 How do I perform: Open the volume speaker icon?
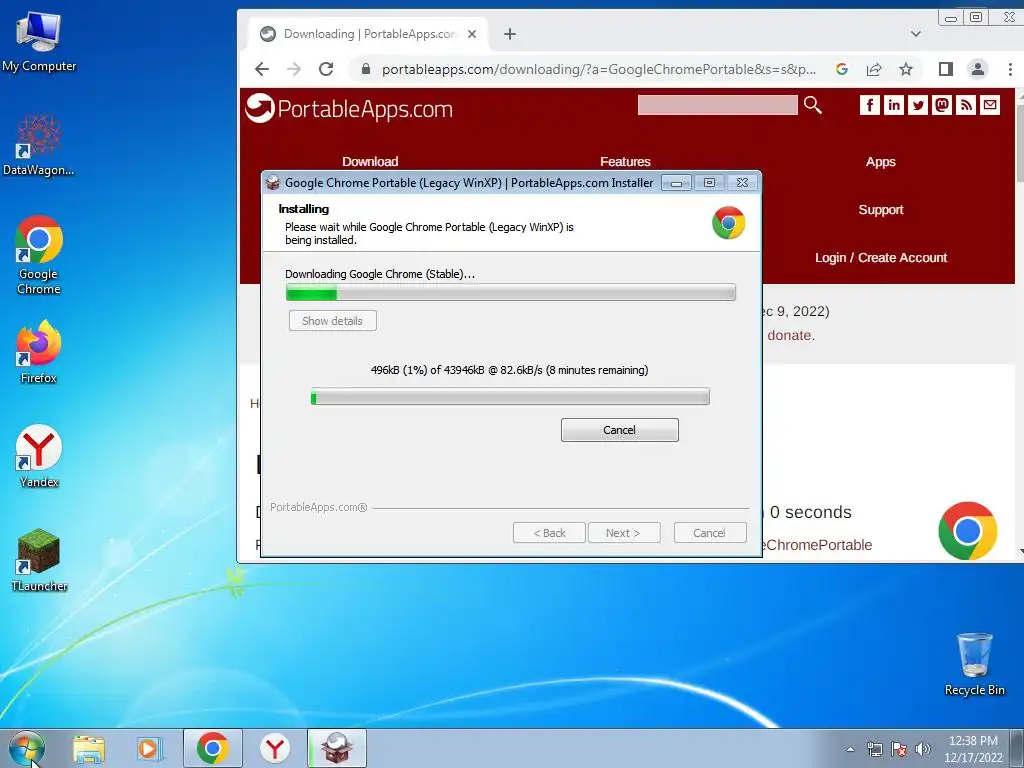point(923,749)
